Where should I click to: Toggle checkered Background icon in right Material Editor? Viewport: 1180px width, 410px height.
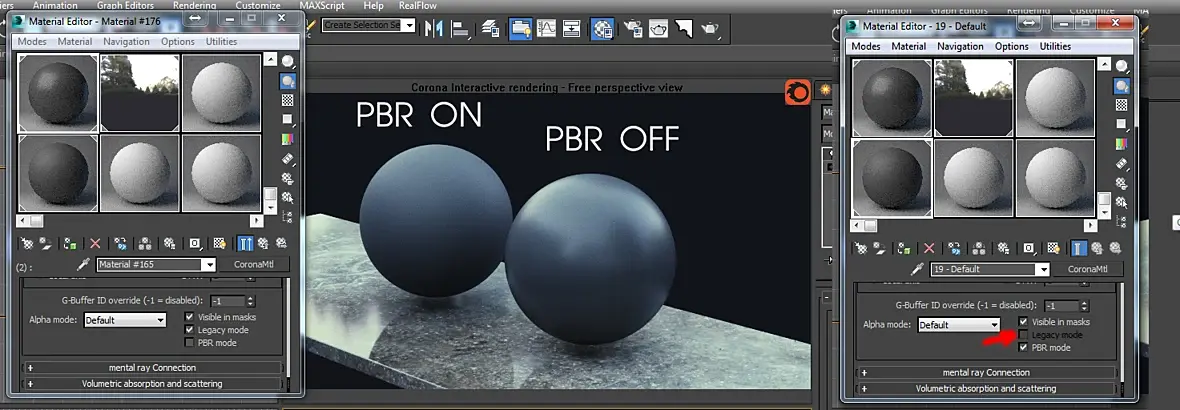click(x=1121, y=105)
